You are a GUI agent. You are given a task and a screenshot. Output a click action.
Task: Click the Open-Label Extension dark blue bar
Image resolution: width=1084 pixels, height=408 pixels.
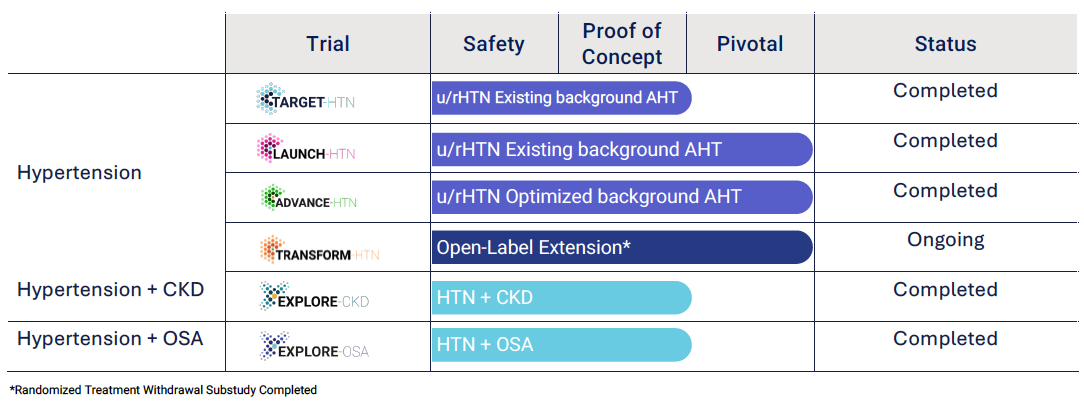621,247
